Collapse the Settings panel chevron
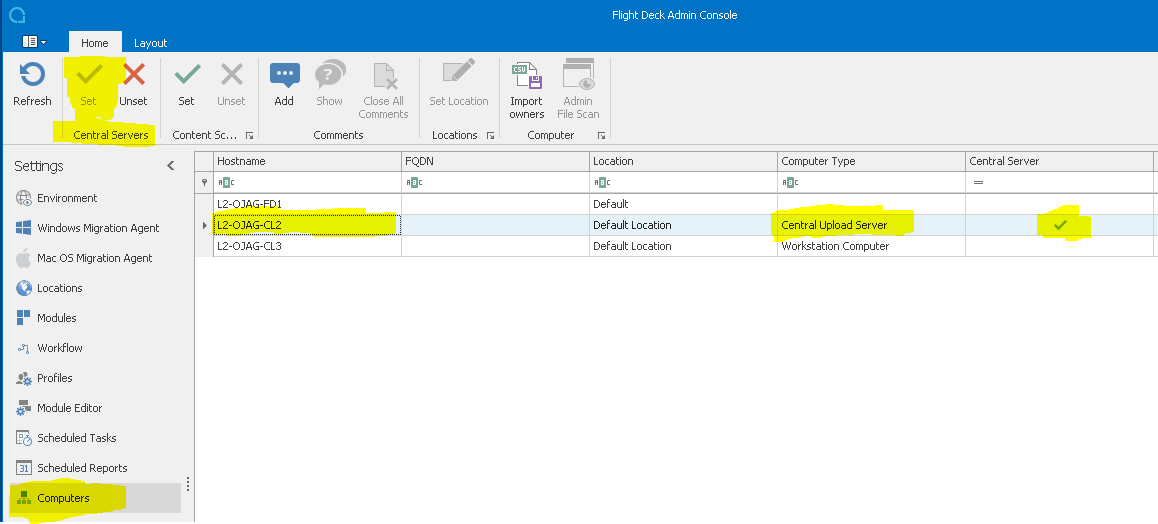This screenshot has height=524, width=1158. coord(171,165)
